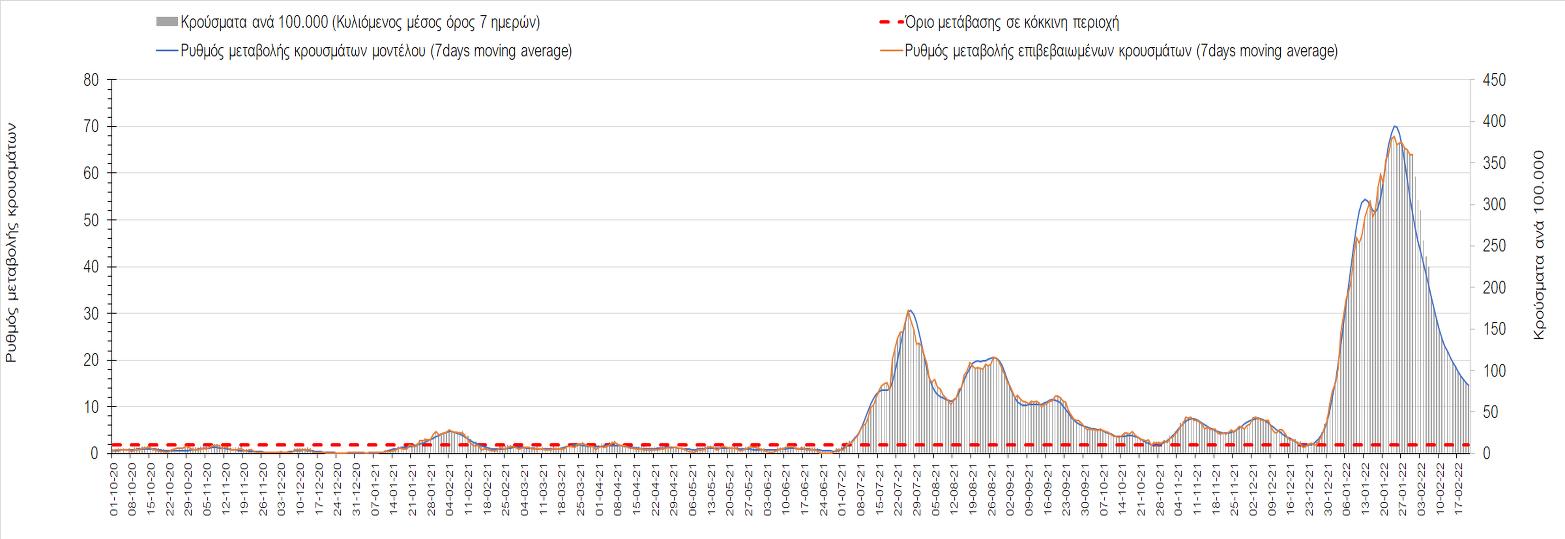The image size is (1565, 539).
Task: Click the legend text 'Ρυθμός μεταβολής επιβεβαιωμένων κρουσμάτων'
Action: 1120,51
